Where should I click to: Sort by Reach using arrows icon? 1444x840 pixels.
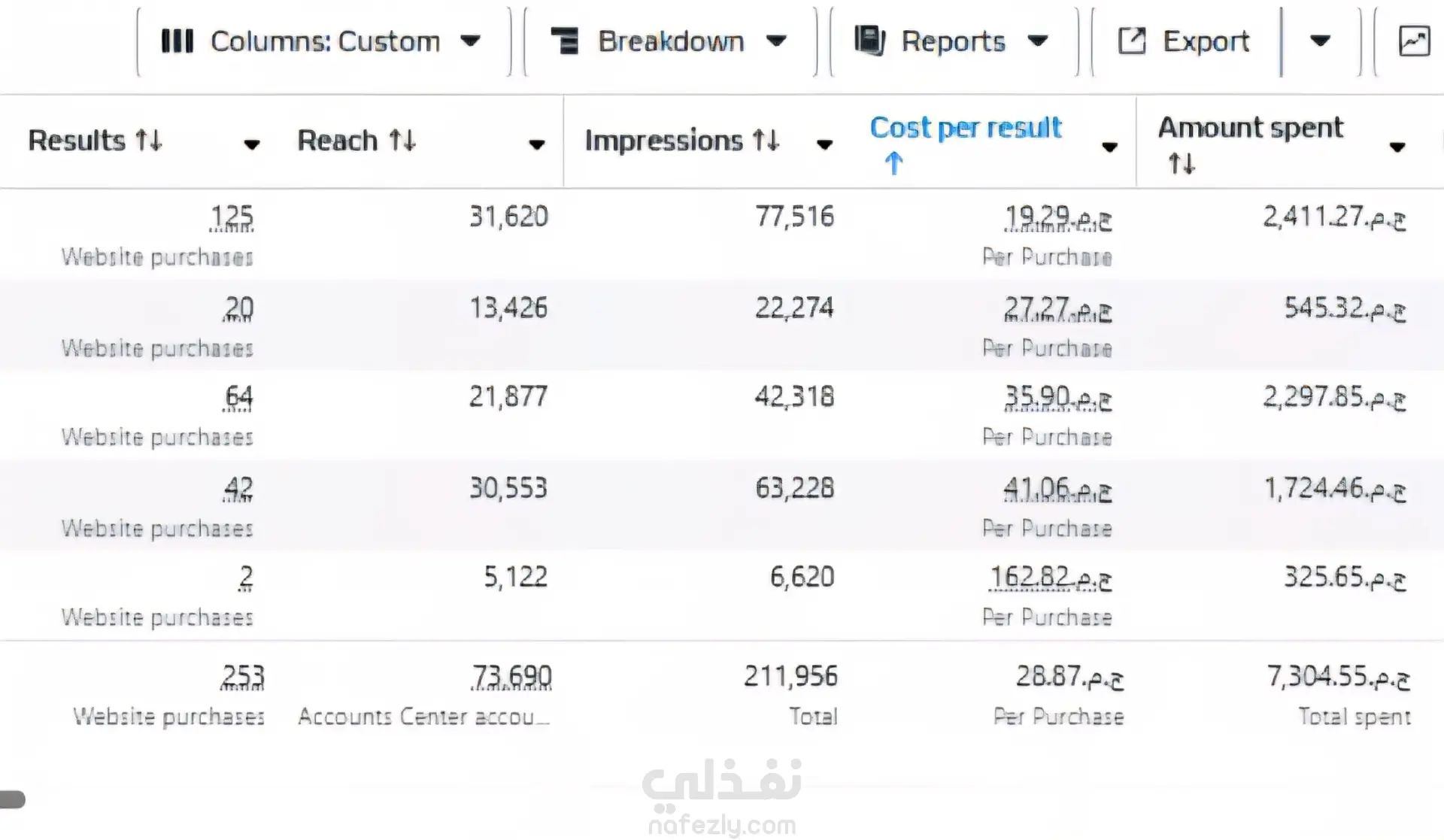pyautogui.click(x=402, y=141)
